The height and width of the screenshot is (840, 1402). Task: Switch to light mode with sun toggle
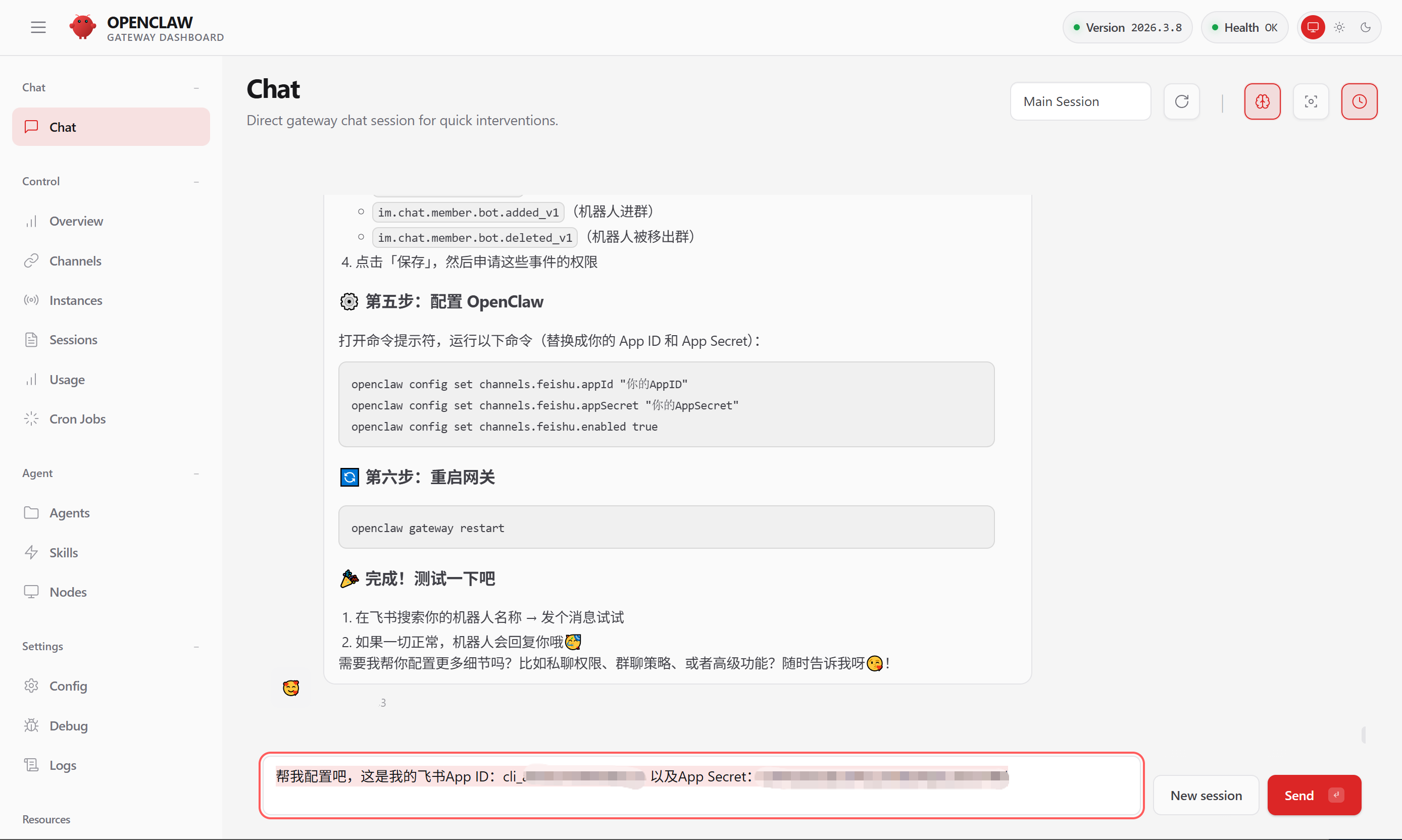point(1339,27)
